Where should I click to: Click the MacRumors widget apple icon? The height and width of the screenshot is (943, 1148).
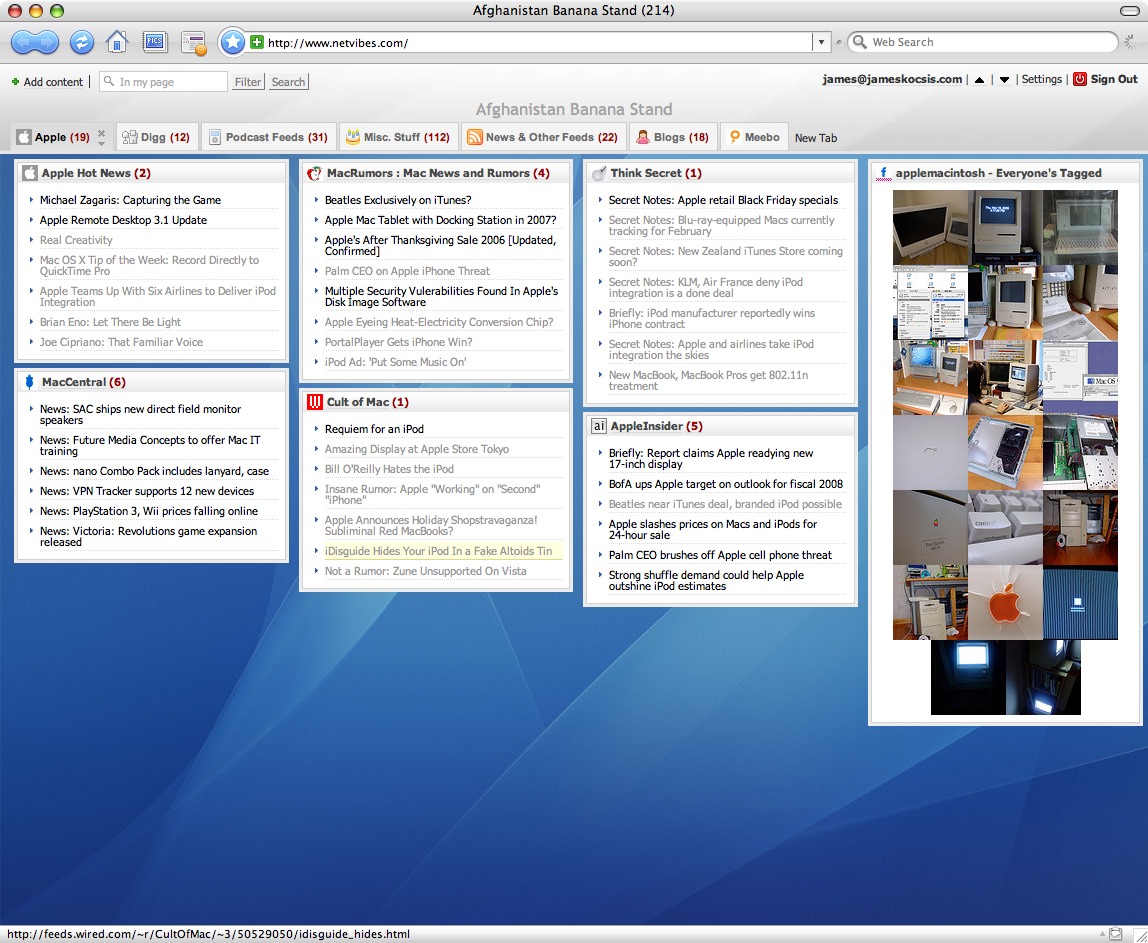(314, 173)
